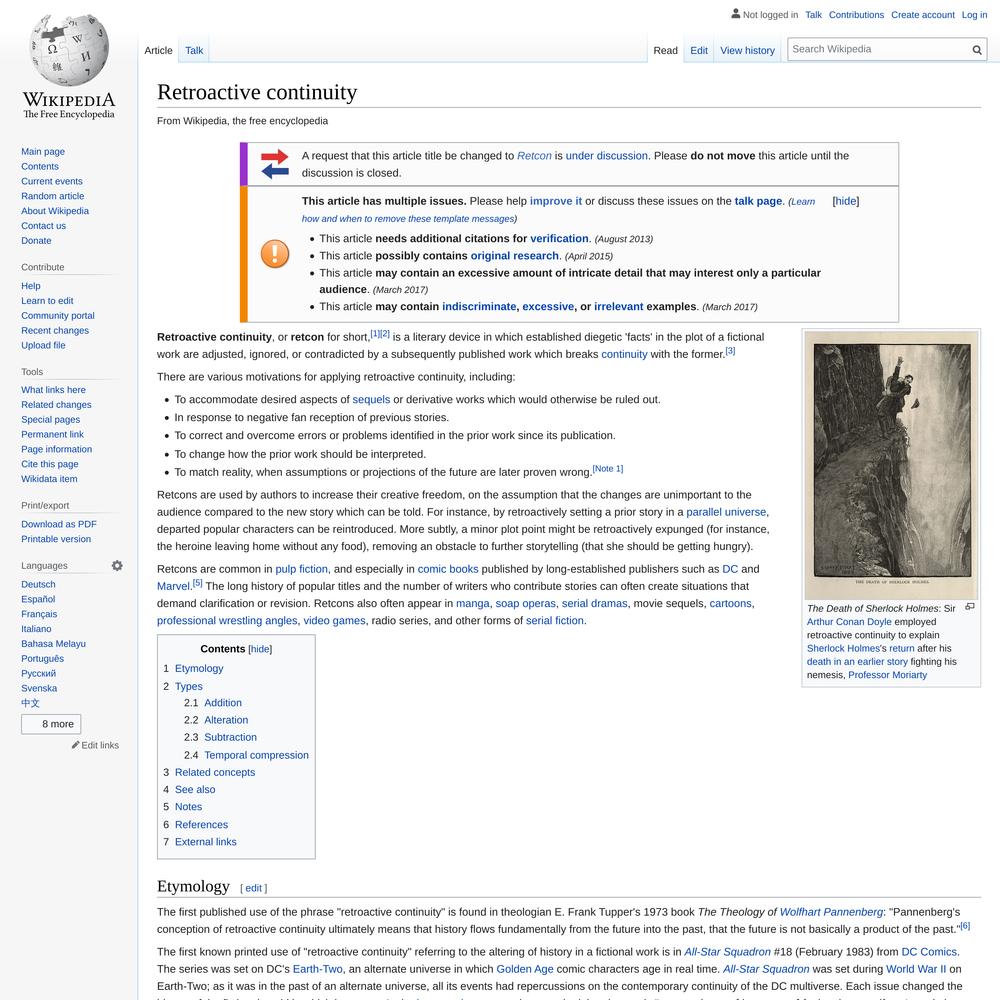Open the Death of Sherlock Holmes image

891,465
